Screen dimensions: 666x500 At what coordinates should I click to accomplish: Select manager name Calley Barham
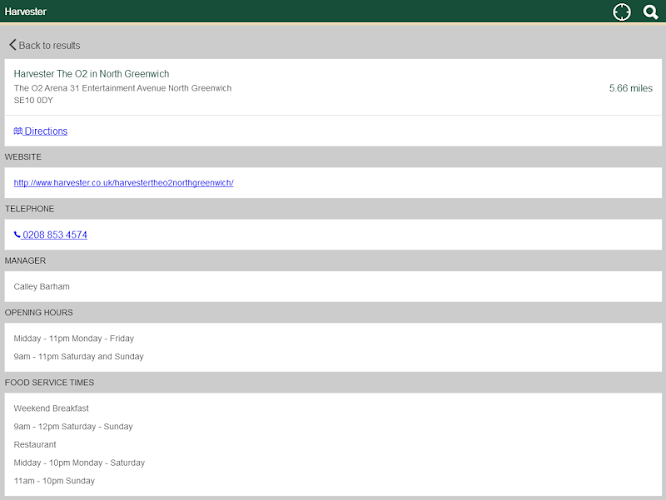[x=42, y=287]
